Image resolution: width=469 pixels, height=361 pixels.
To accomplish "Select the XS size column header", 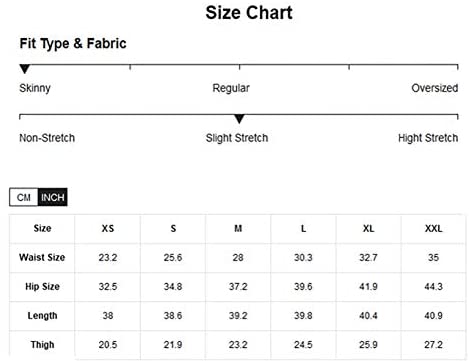I will [x=108, y=229].
